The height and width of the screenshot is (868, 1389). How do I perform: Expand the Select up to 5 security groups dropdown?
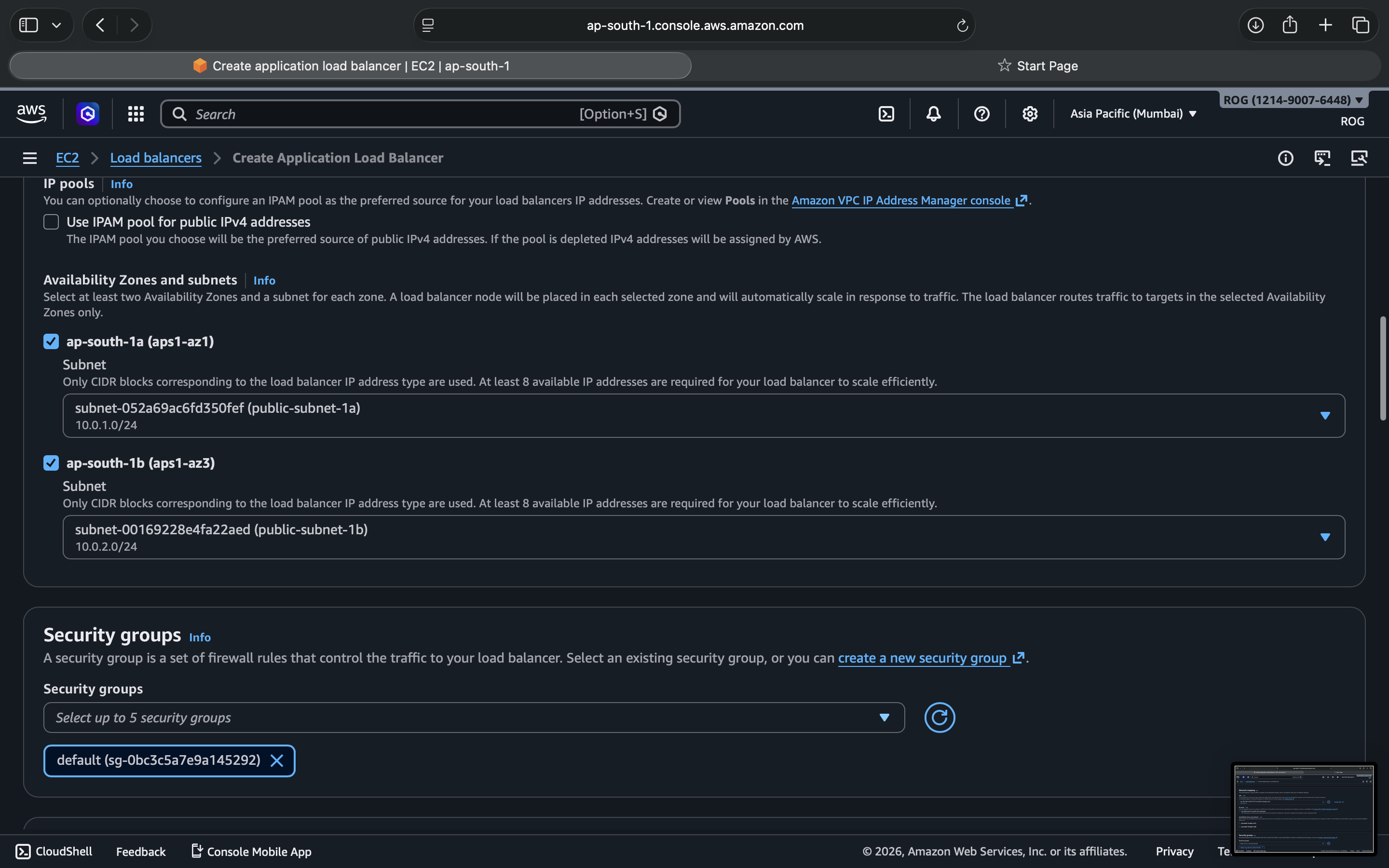click(x=474, y=718)
